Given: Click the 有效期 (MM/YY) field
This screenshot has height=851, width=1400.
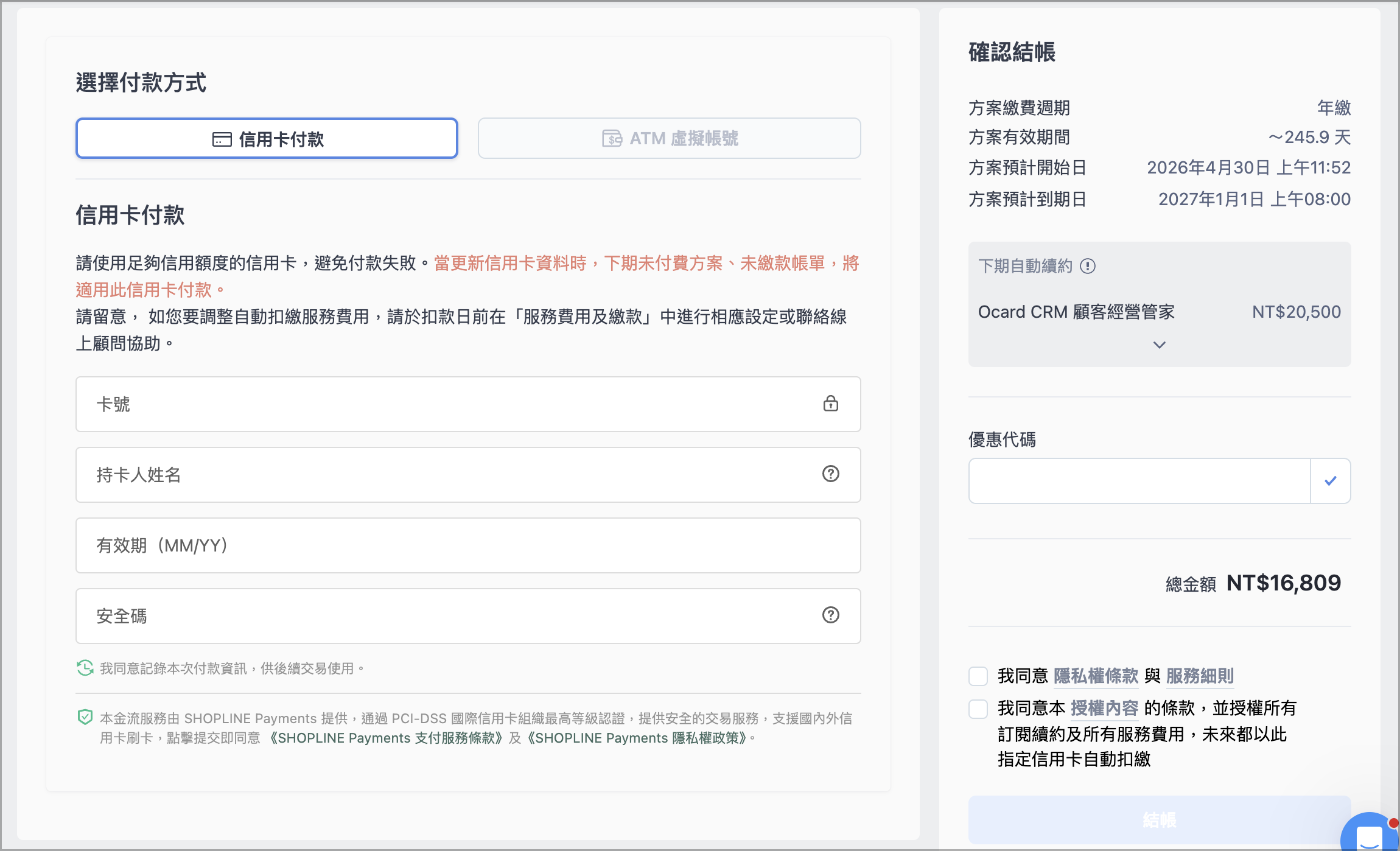Looking at the screenshot, I should tap(468, 545).
